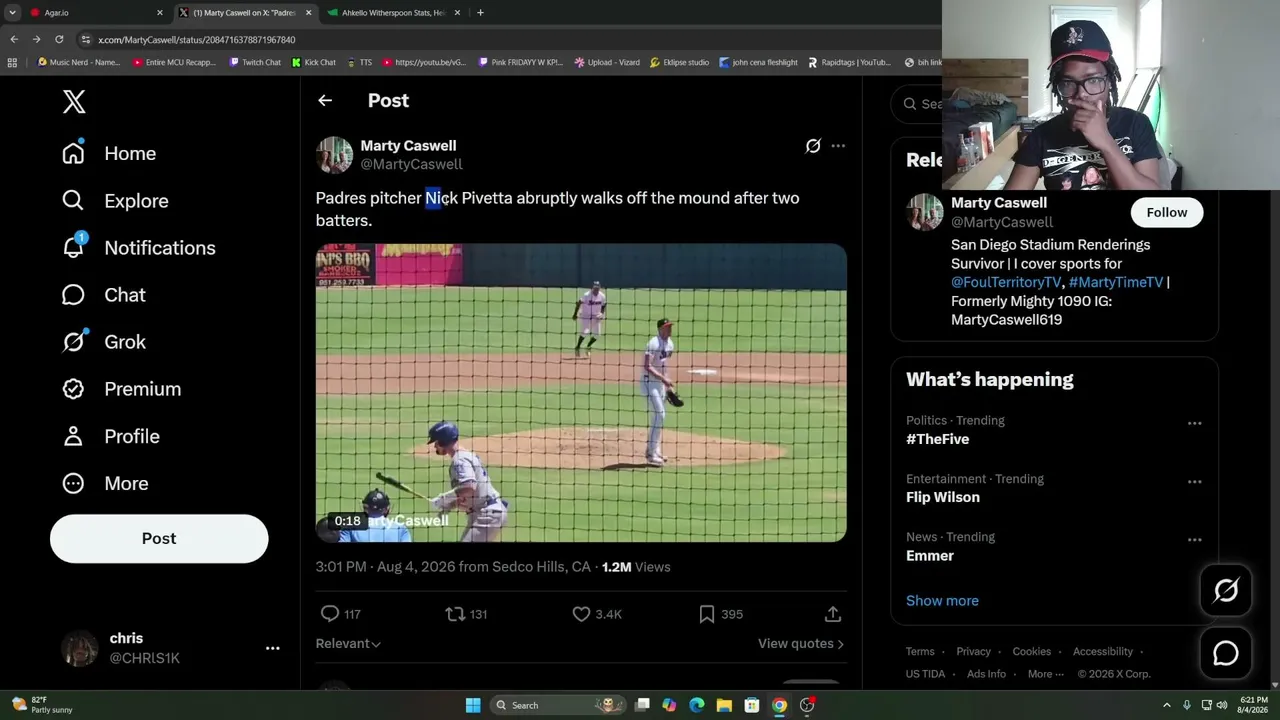
Task: Open the Premium subscription page
Action: click(121, 389)
